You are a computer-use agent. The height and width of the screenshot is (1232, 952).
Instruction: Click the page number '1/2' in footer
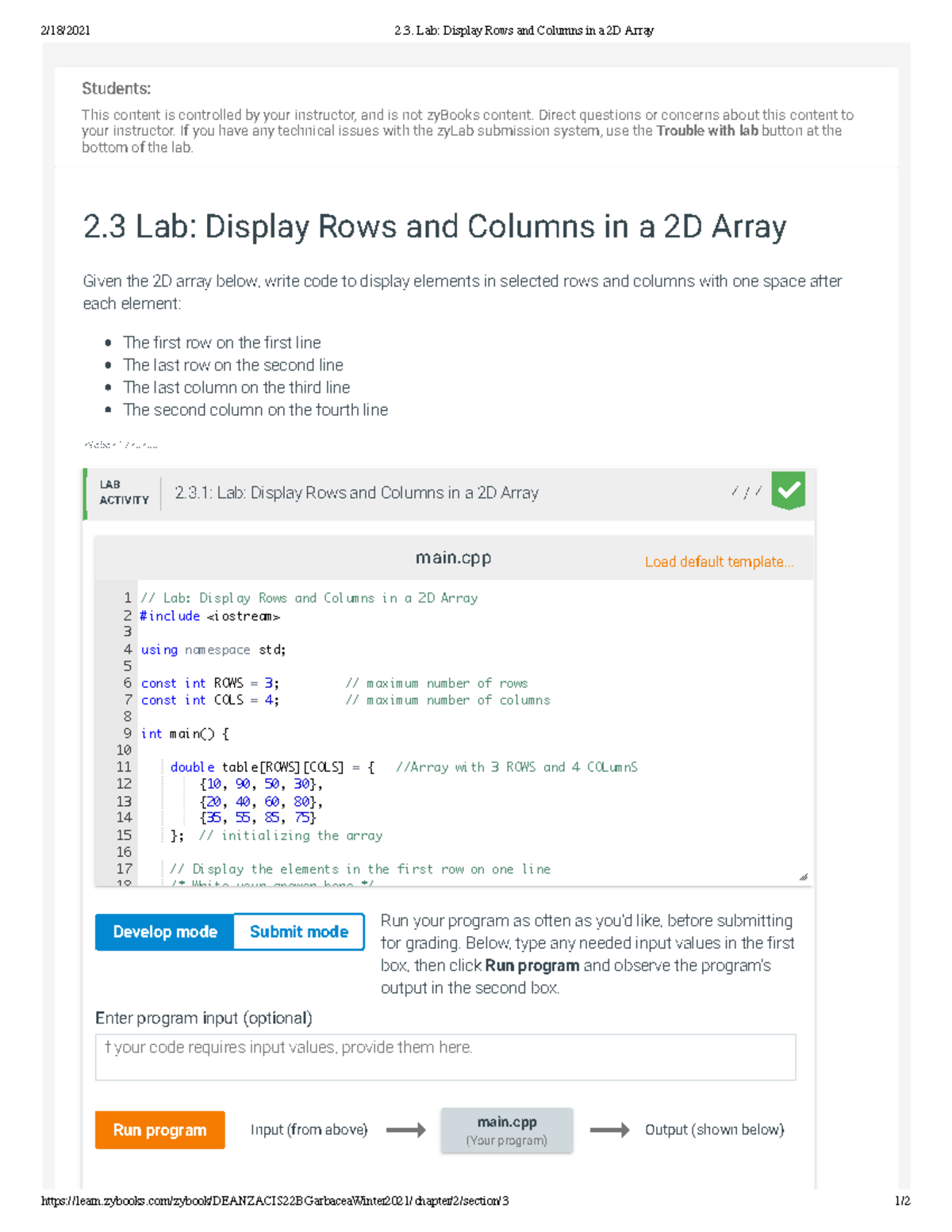[x=902, y=1200]
